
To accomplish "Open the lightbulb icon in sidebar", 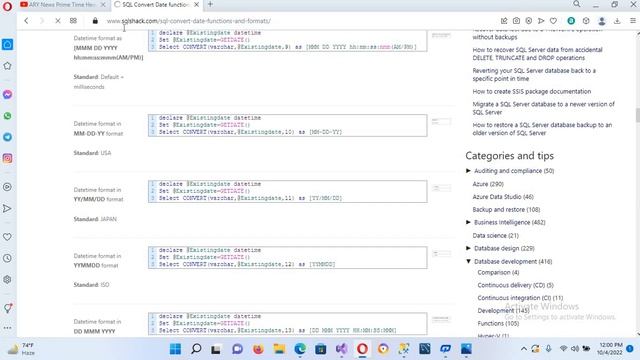I will point(7,309).
